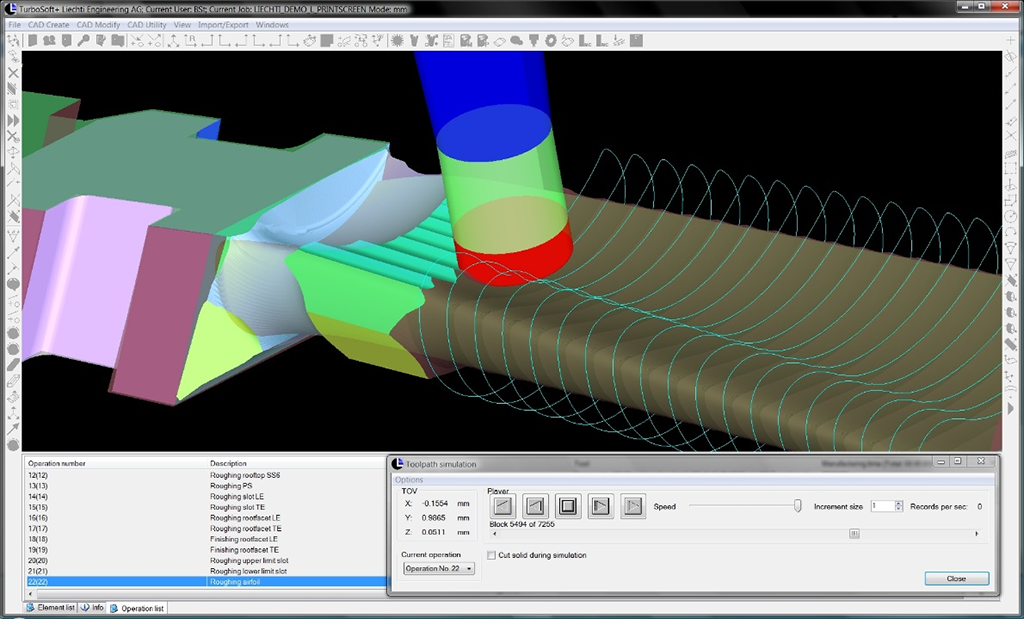Select row 18(18) Finishing rootfacet LE
Screen dimensions: 1024x619
coord(206,539)
